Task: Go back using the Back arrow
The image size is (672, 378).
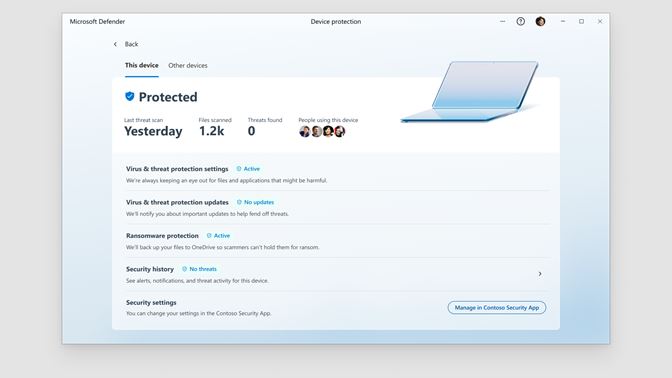Action: coord(115,44)
